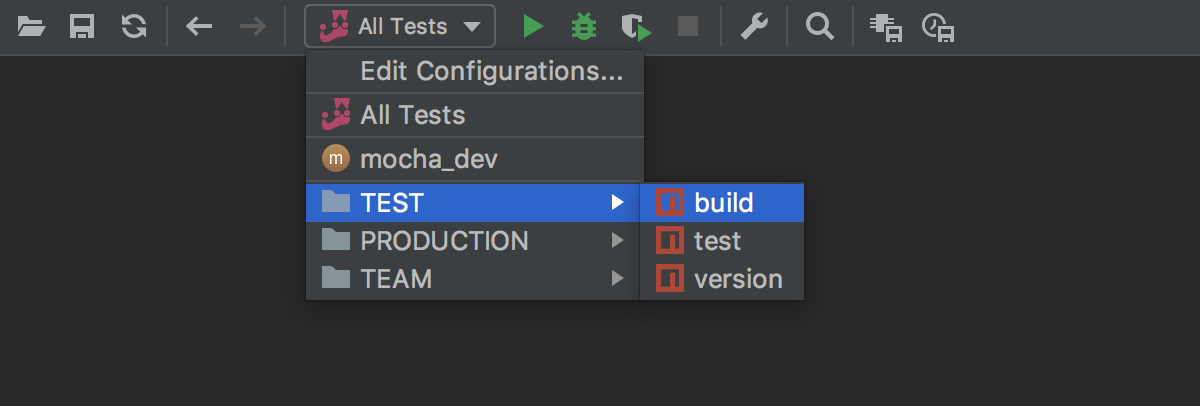Click the Synchronize refresh icon
Viewport: 1200px width, 406px height.
click(x=133, y=26)
